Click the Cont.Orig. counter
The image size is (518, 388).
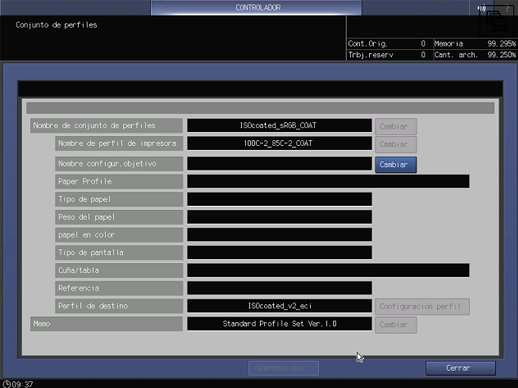coord(390,44)
